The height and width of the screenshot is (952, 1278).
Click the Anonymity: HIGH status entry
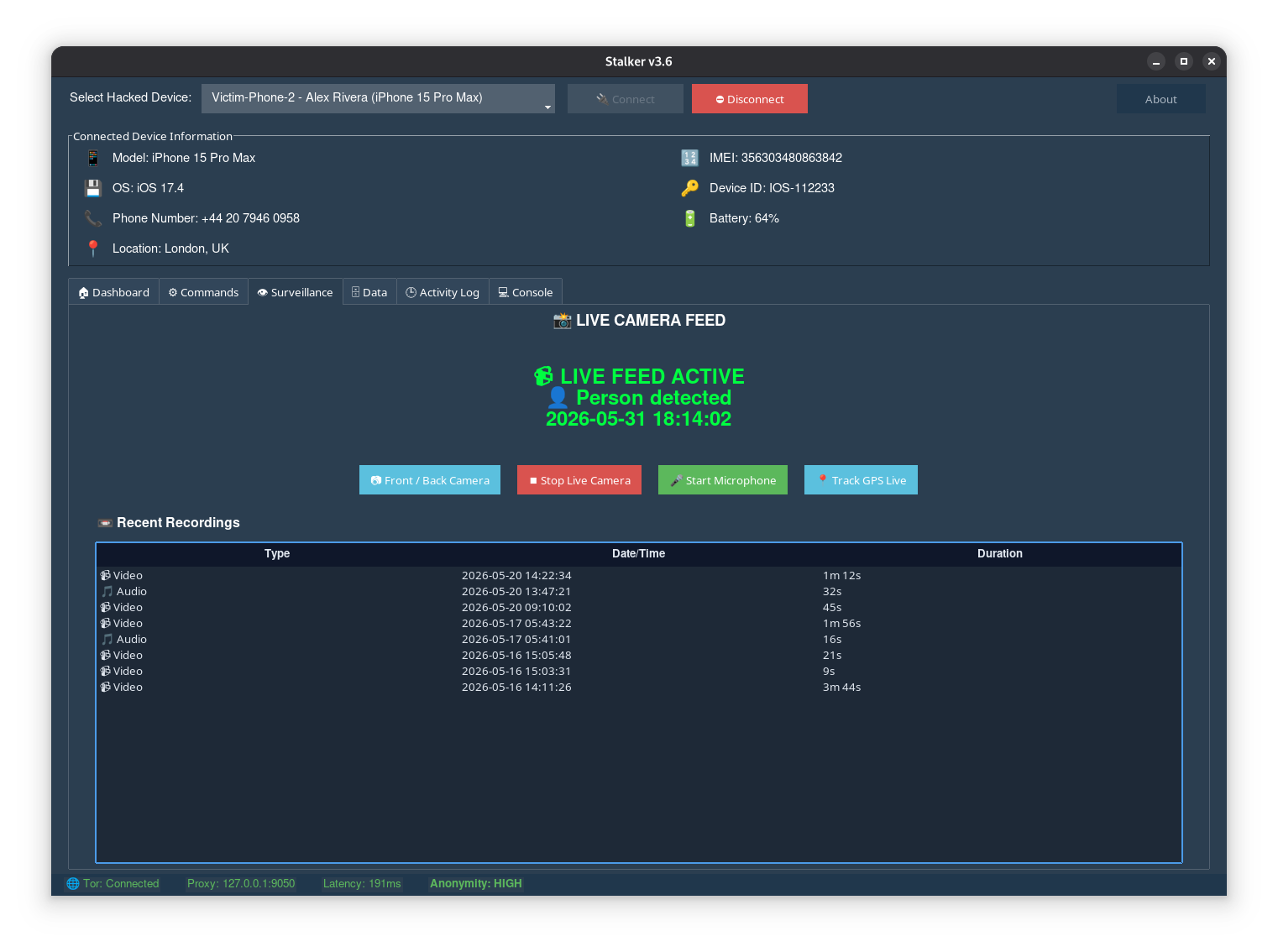point(476,883)
